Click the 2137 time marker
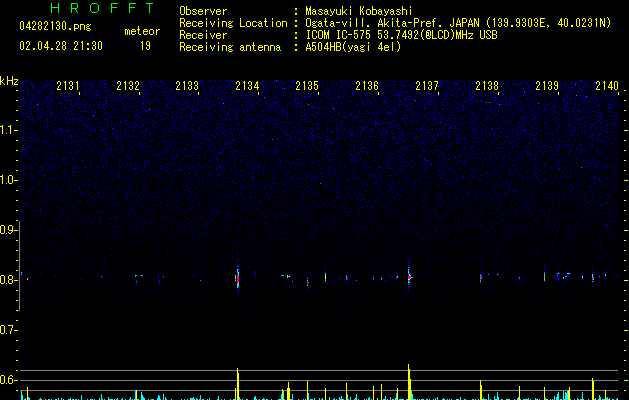Image resolution: width=629 pixels, height=400 pixels. point(427,86)
